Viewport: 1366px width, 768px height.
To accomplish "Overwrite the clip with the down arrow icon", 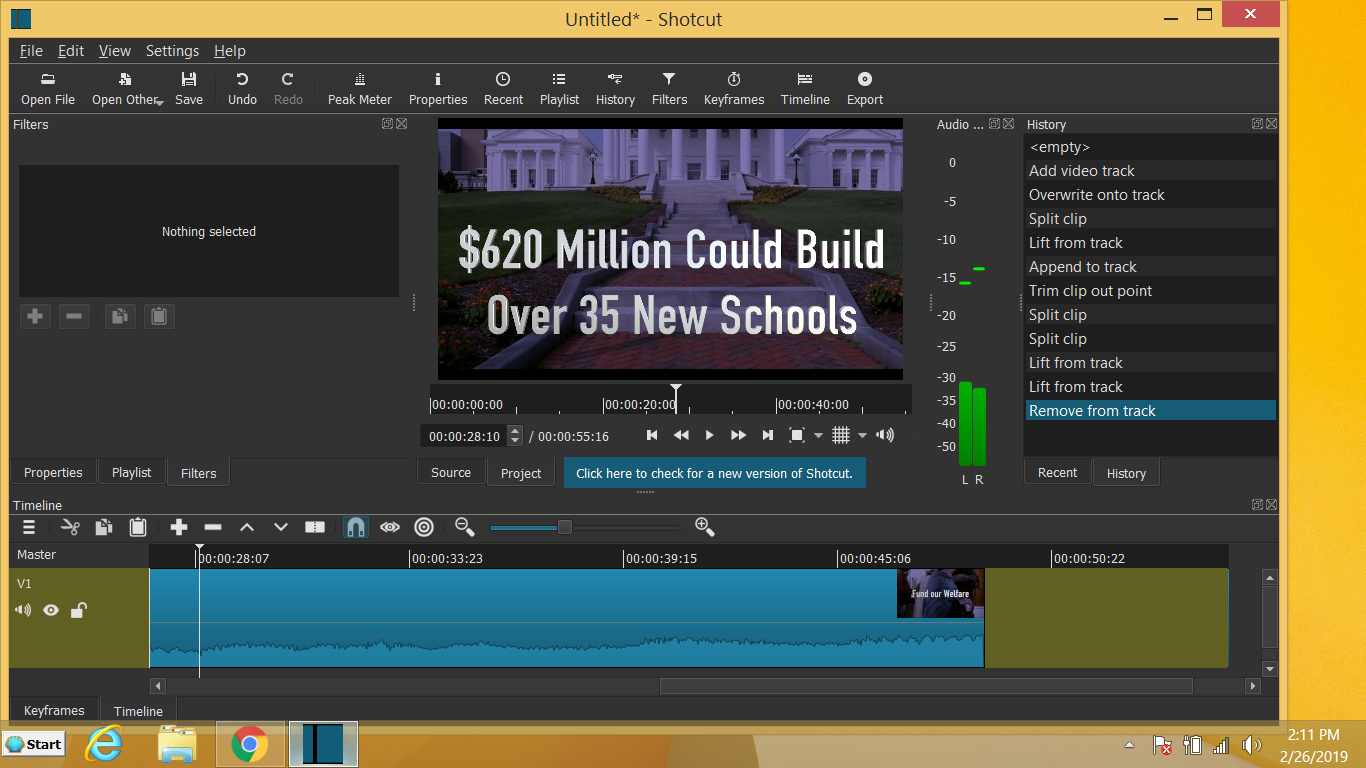I will [281, 527].
